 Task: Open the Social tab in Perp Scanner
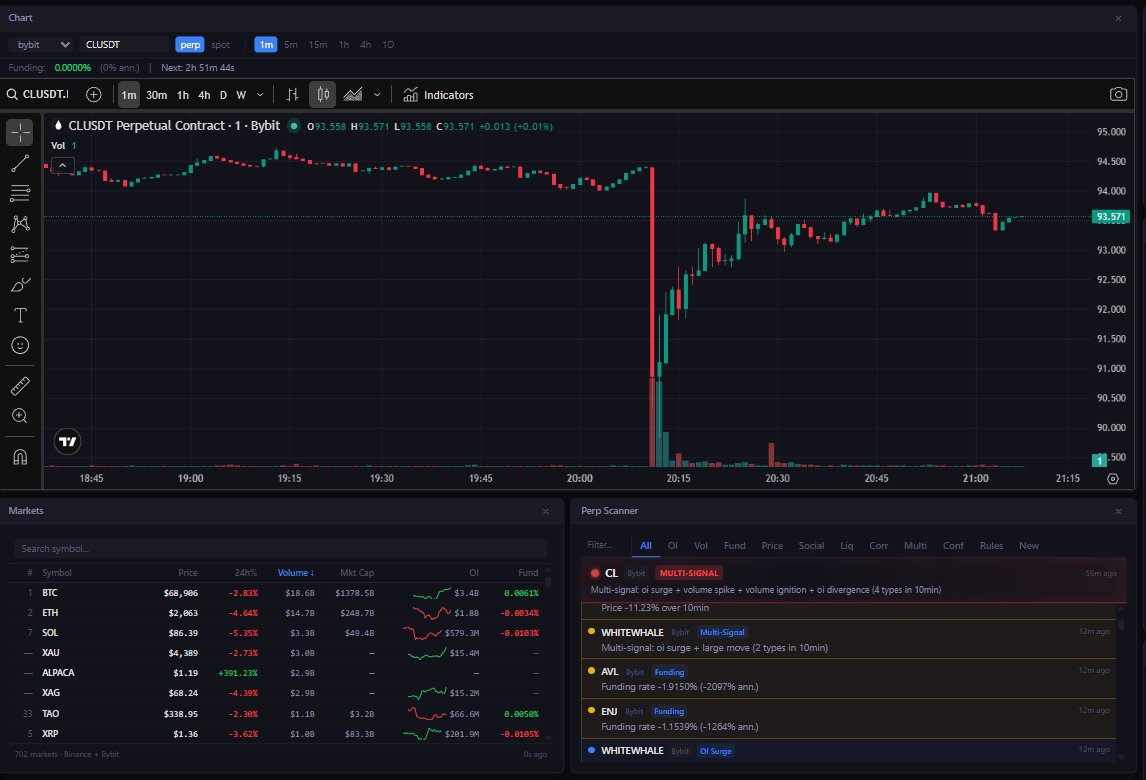pos(811,545)
